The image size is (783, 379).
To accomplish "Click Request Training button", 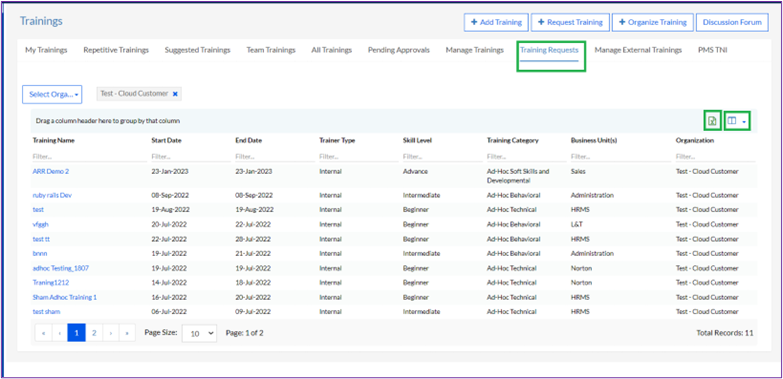I will pos(570,22).
